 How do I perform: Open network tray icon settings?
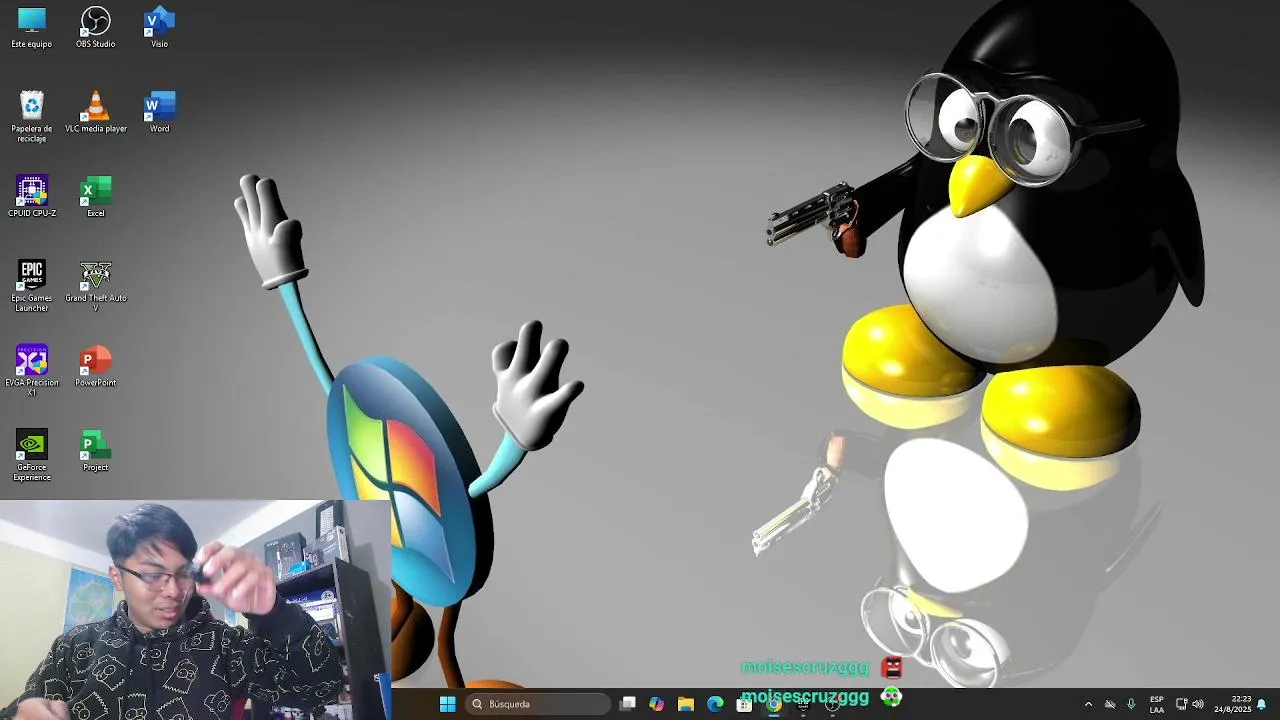(1181, 704)
